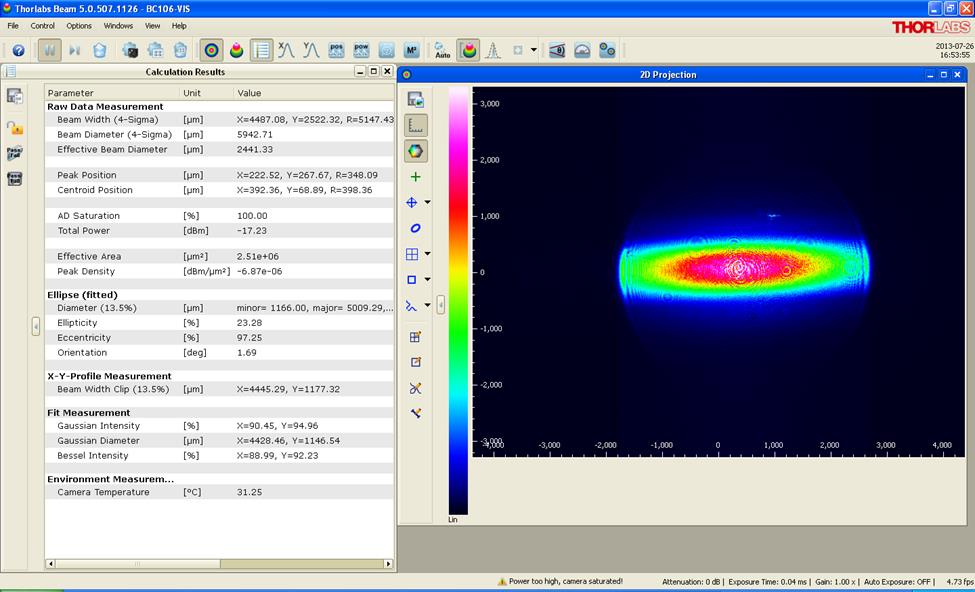The image size is (975, 592).
Task: Open the 3D profile view
Action: [x=237, y=50]
